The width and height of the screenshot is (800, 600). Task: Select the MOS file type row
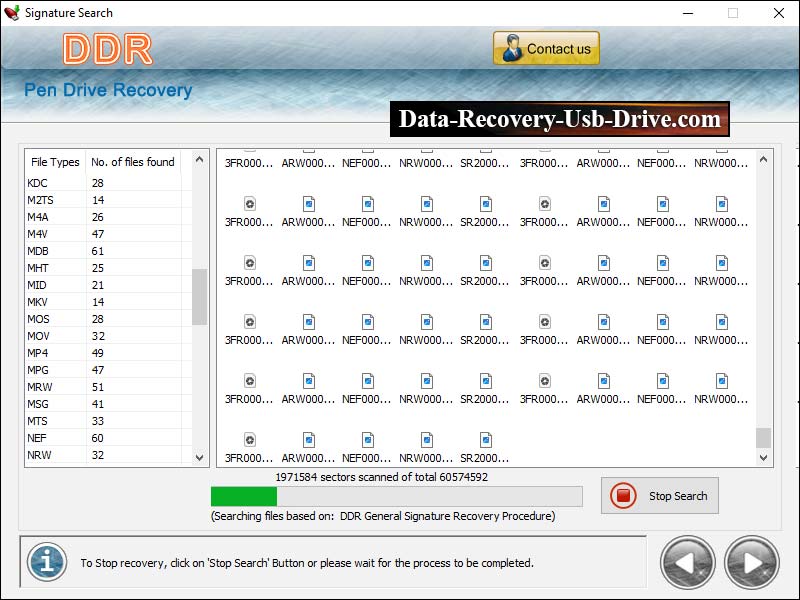click(x=109, y=319)
